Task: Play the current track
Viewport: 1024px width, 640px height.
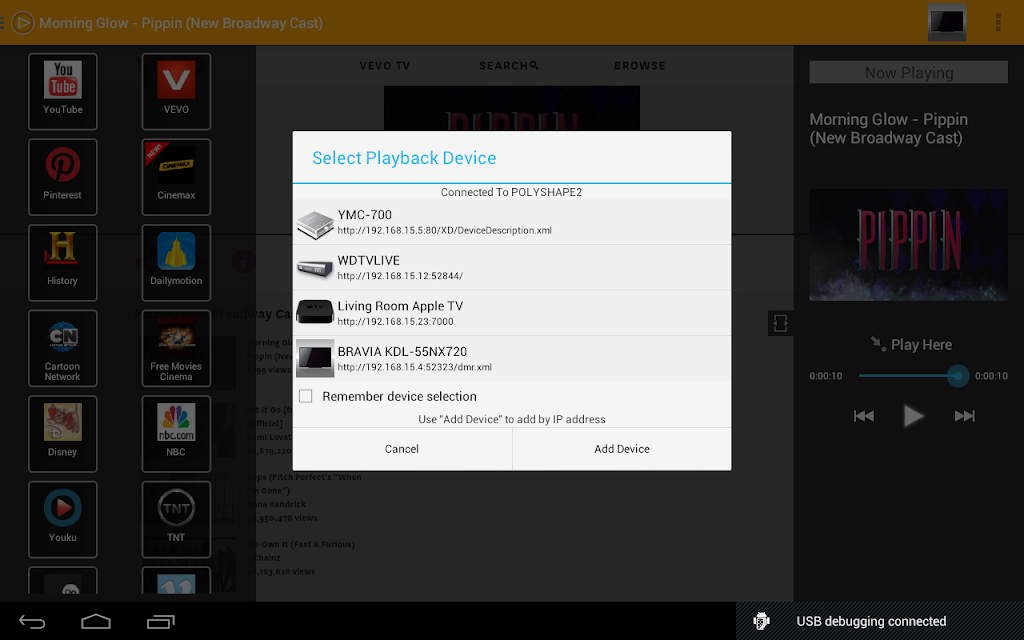Action: [x=913, y=415]
